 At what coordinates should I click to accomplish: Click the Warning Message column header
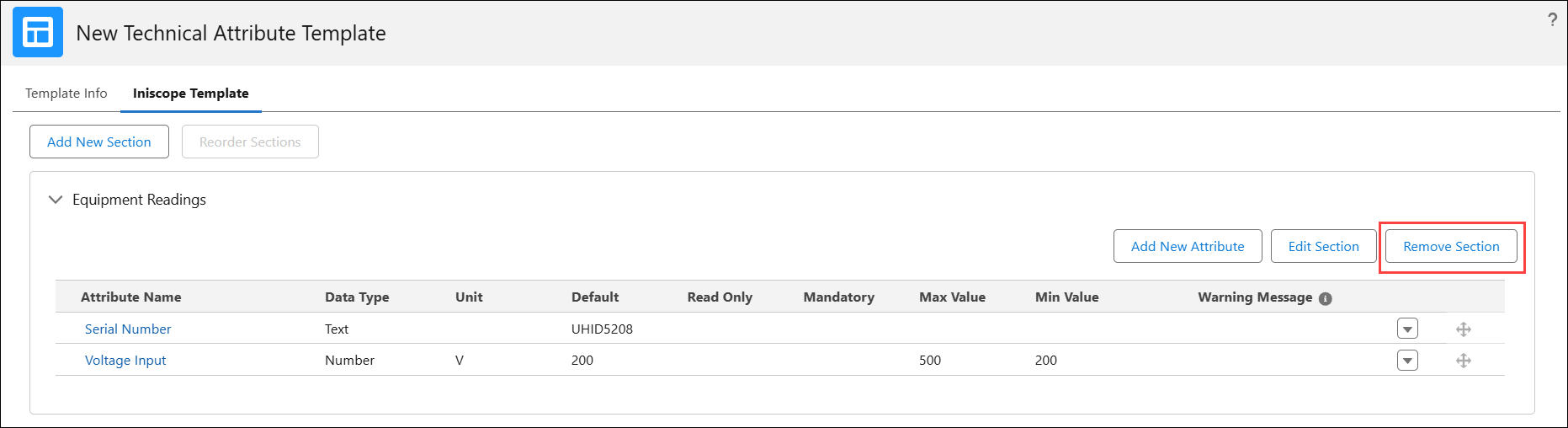pos(1255,297)
